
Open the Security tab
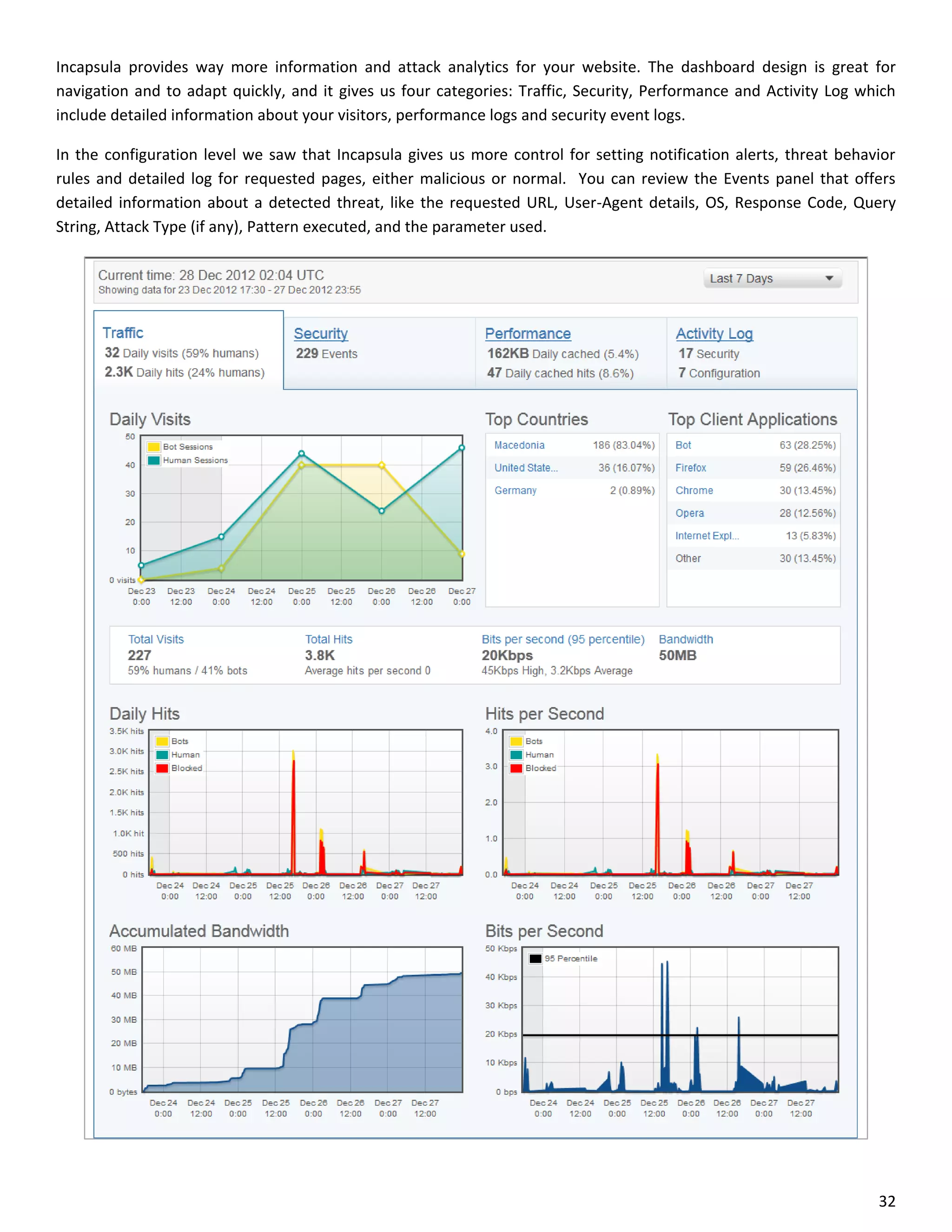[320, 333]
